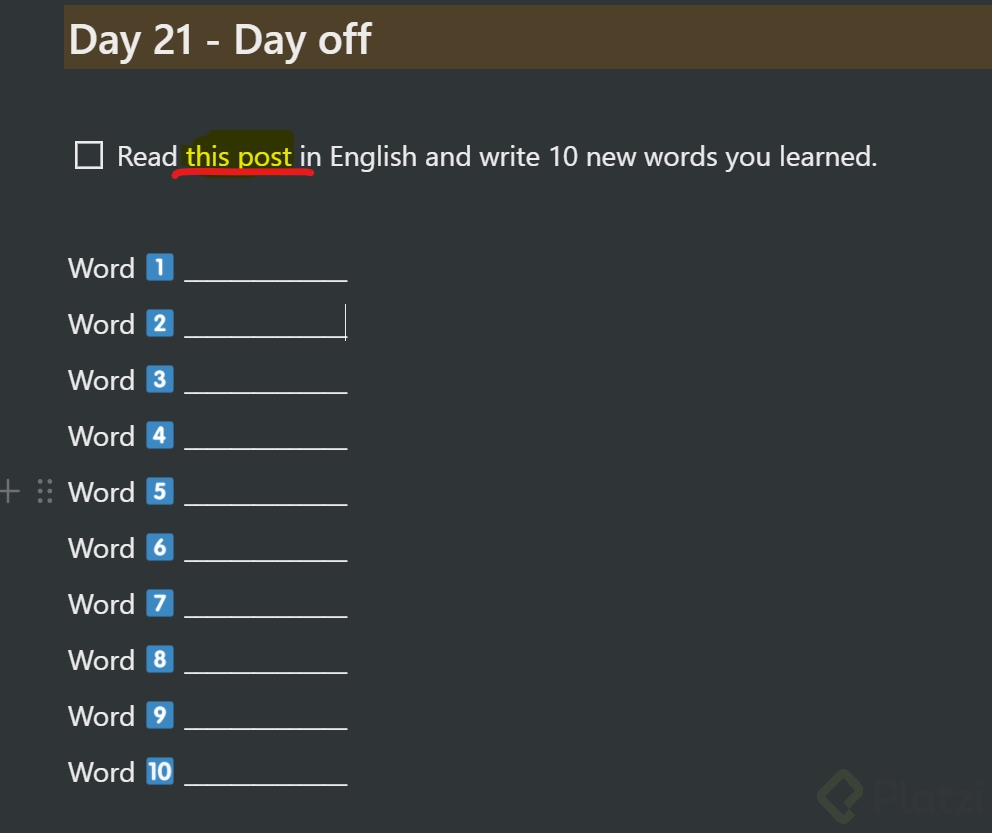Click the blue number 8 emoji icon
This screenshot has height=833, width=992.
[160, 659]
